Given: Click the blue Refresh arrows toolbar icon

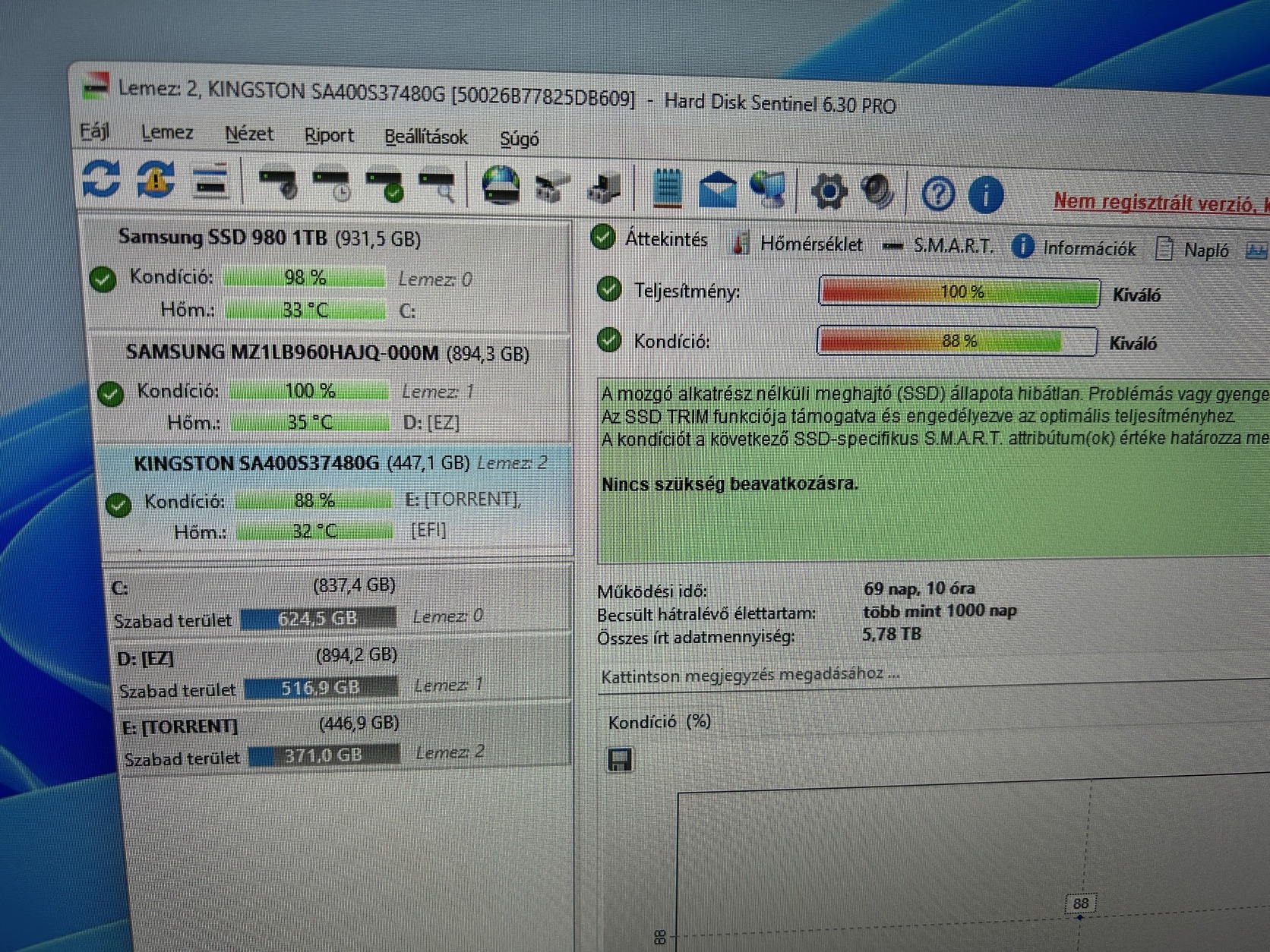Looking at the screenshot, I should click(101, 179).
